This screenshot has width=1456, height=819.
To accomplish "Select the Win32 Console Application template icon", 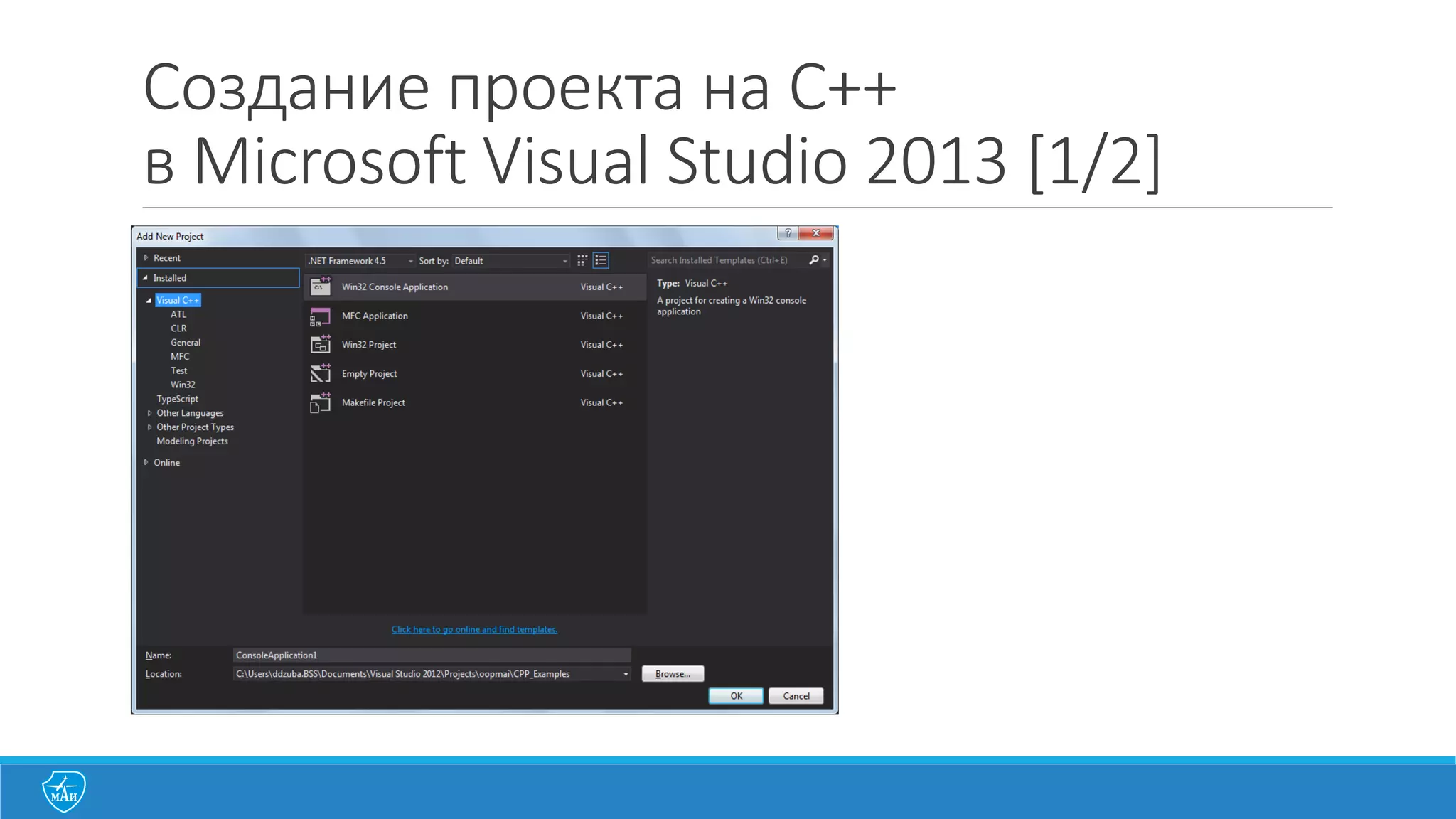I will (x=321, y=287).
